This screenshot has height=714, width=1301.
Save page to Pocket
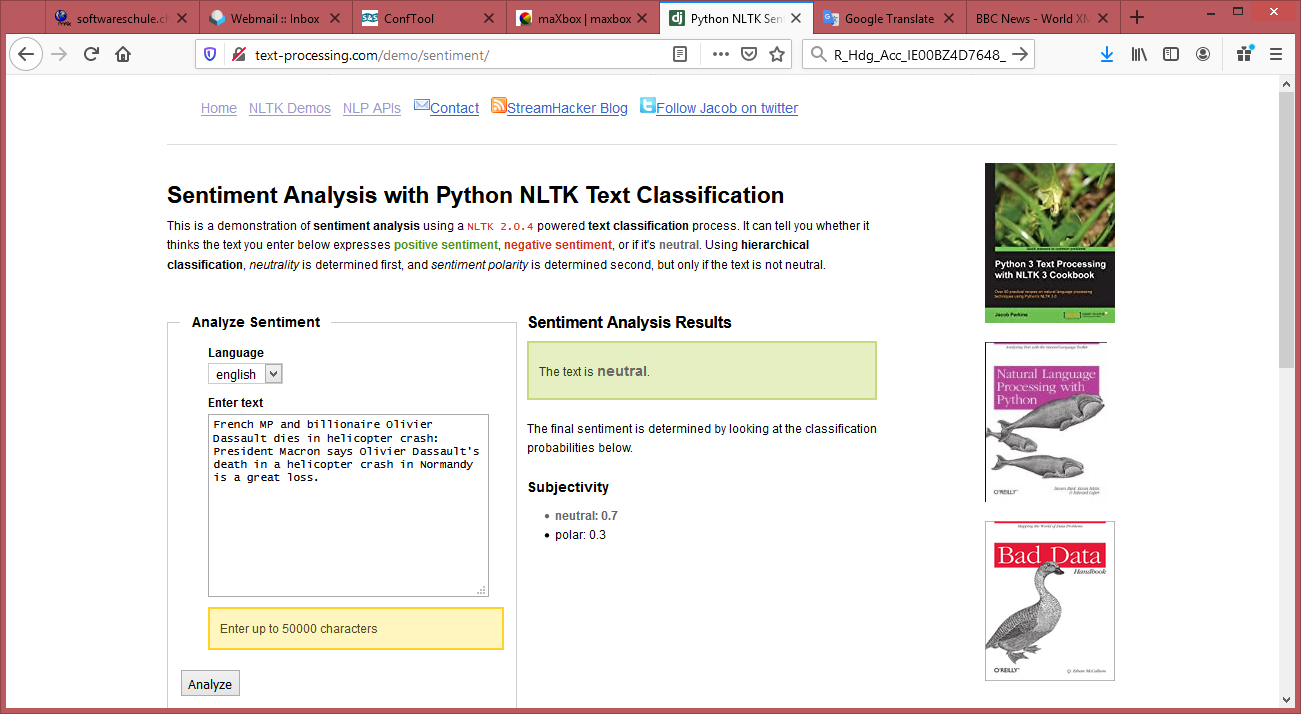coord(748,55)
